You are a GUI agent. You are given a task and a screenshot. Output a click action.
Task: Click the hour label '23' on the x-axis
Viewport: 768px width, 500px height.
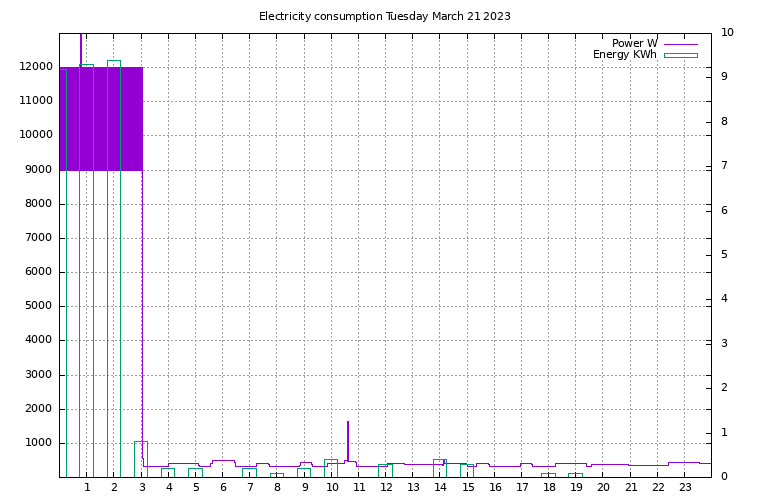click(685, 487)
